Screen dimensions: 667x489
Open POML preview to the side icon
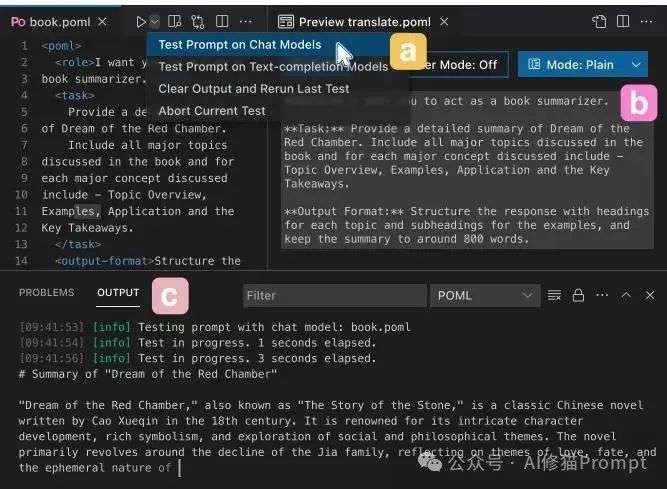[x=174, y=21]
